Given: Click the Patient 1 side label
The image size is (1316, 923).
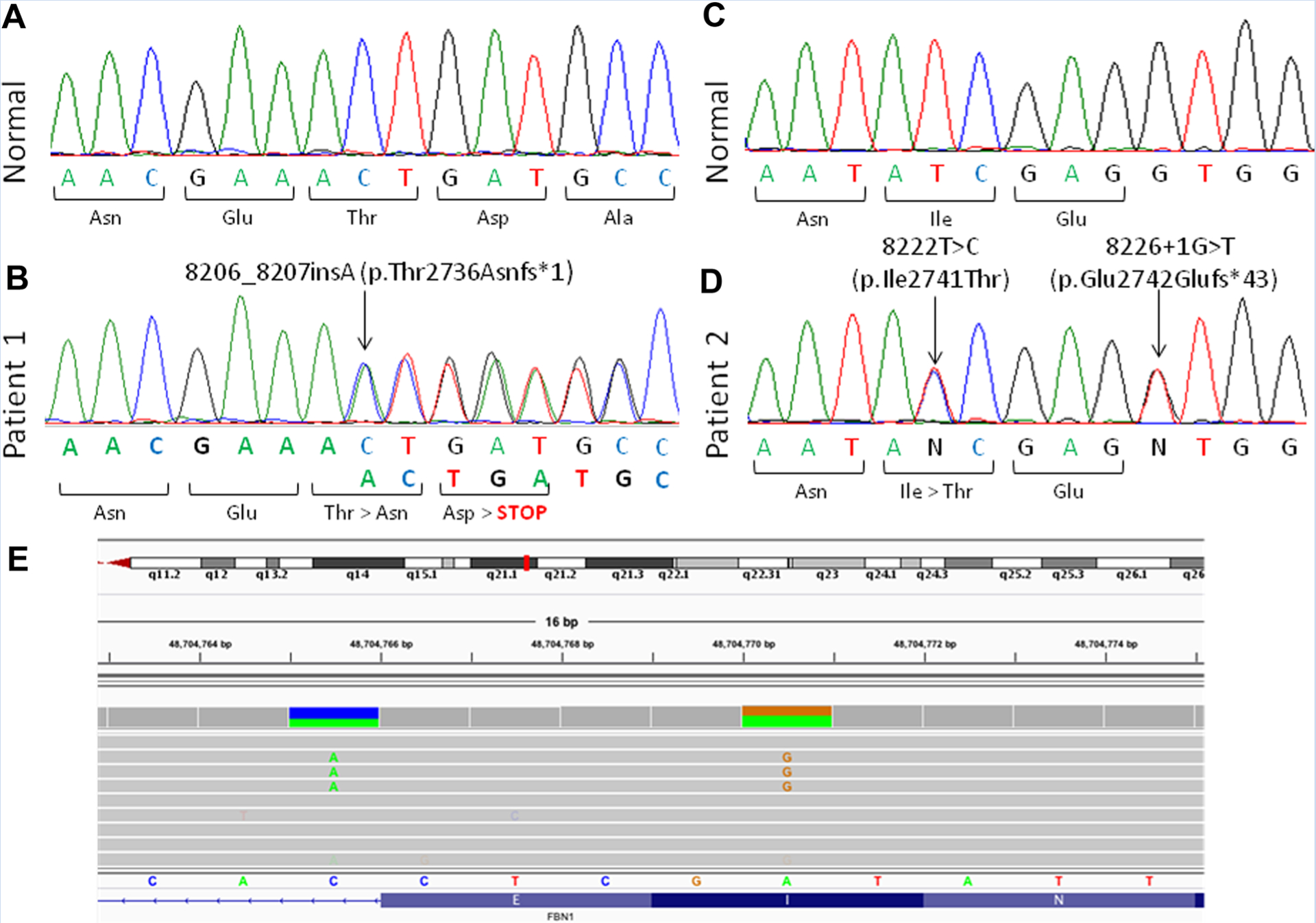Looking at the screenshot, I should [15, 396].
